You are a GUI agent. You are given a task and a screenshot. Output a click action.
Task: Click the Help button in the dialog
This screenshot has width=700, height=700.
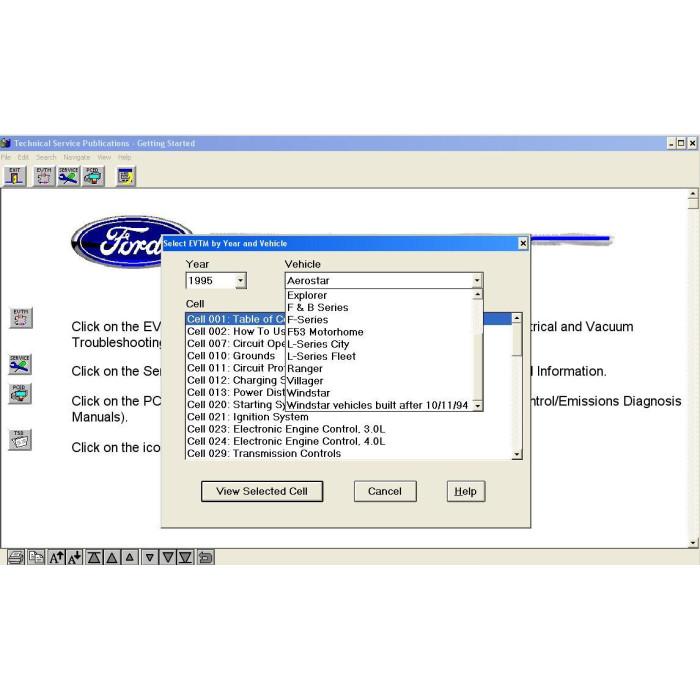pos(466,492)
